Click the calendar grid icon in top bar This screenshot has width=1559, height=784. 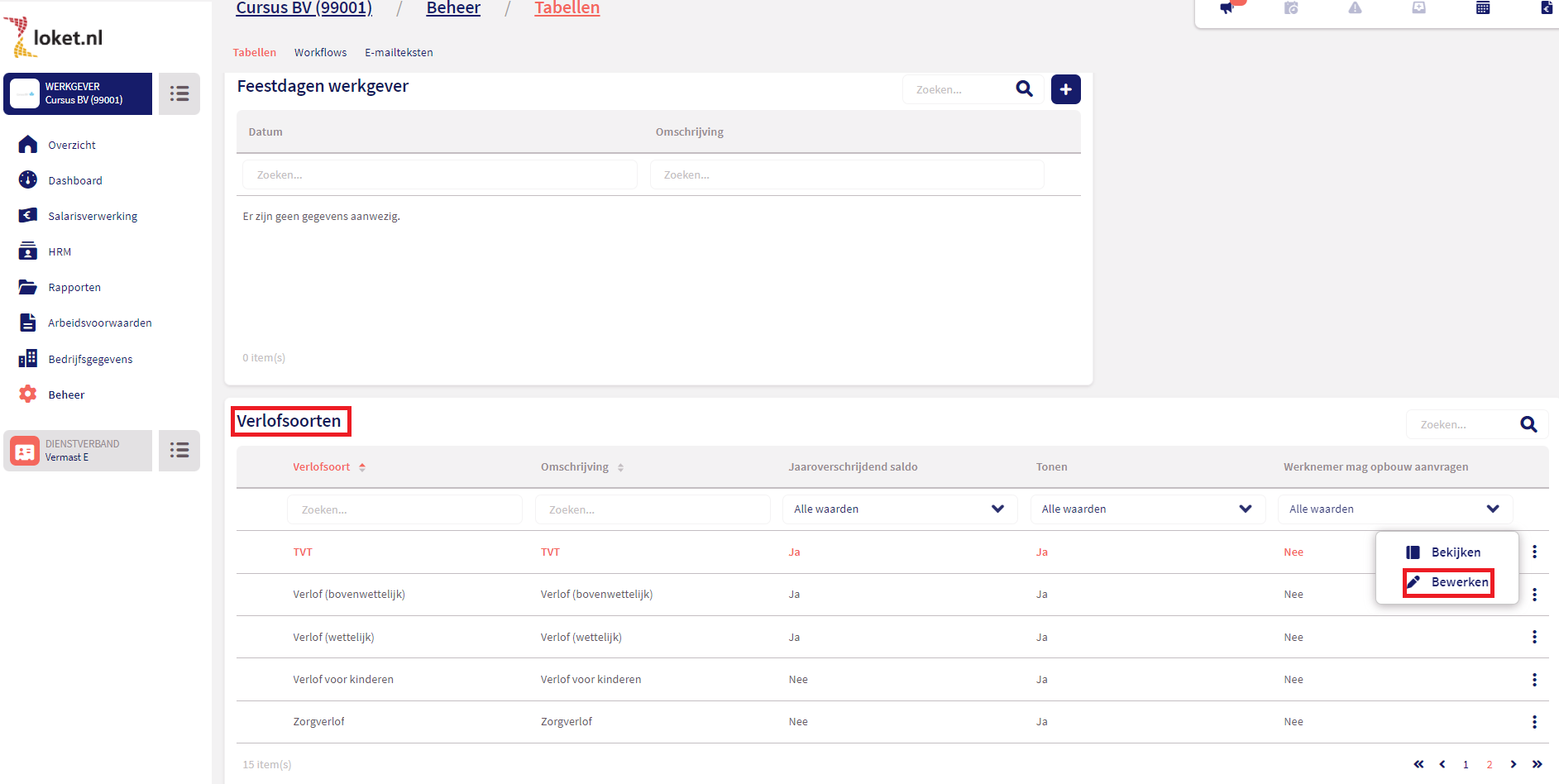[x=1483, y=8]
